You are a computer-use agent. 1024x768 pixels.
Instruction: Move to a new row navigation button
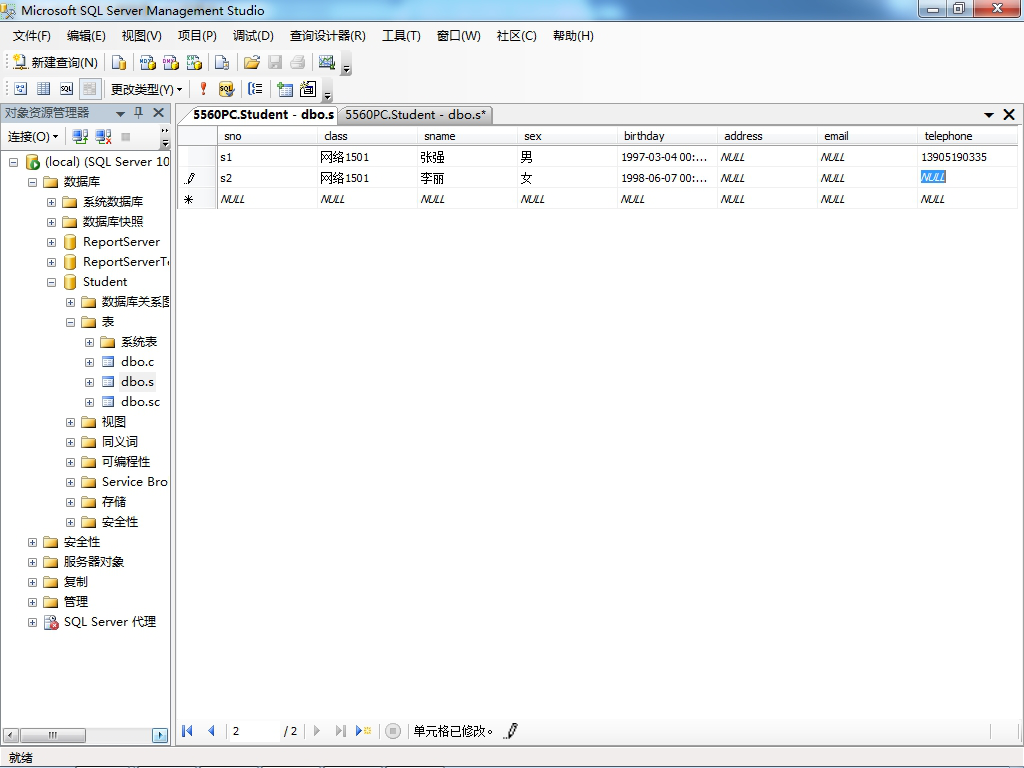[363, 731]
